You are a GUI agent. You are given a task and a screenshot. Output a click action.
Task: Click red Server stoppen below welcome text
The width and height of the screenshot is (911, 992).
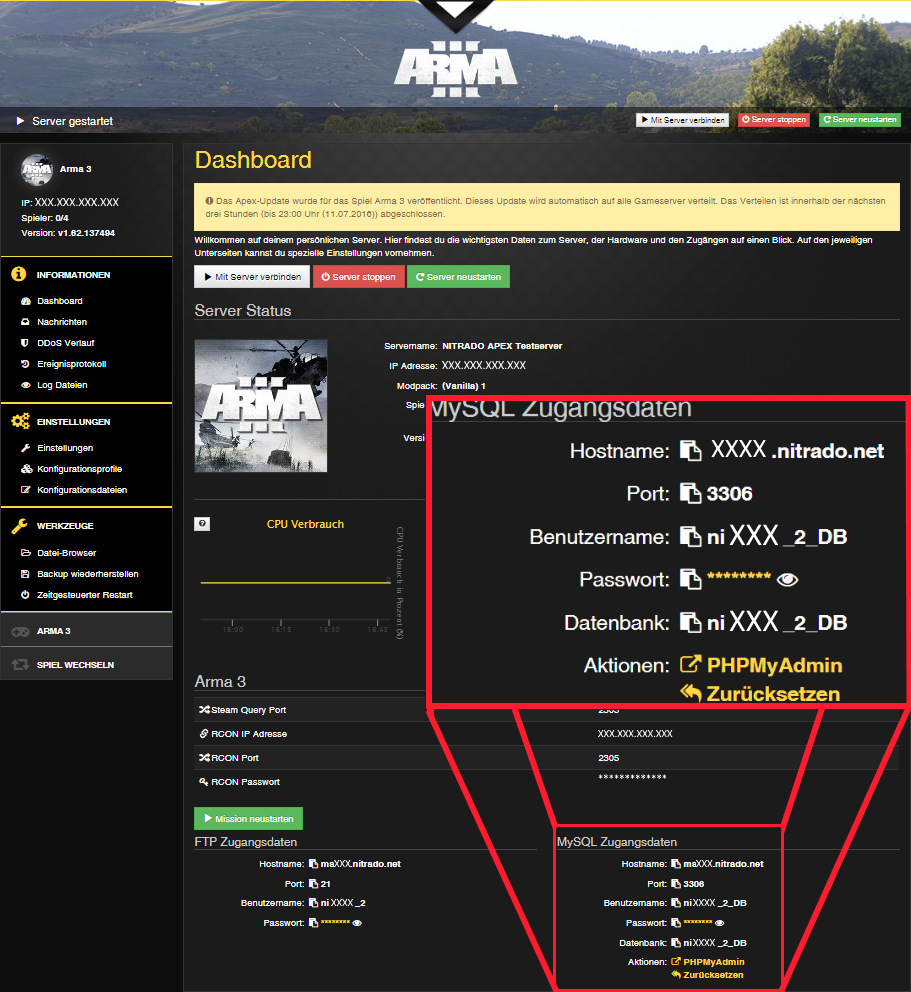point(359,276)
